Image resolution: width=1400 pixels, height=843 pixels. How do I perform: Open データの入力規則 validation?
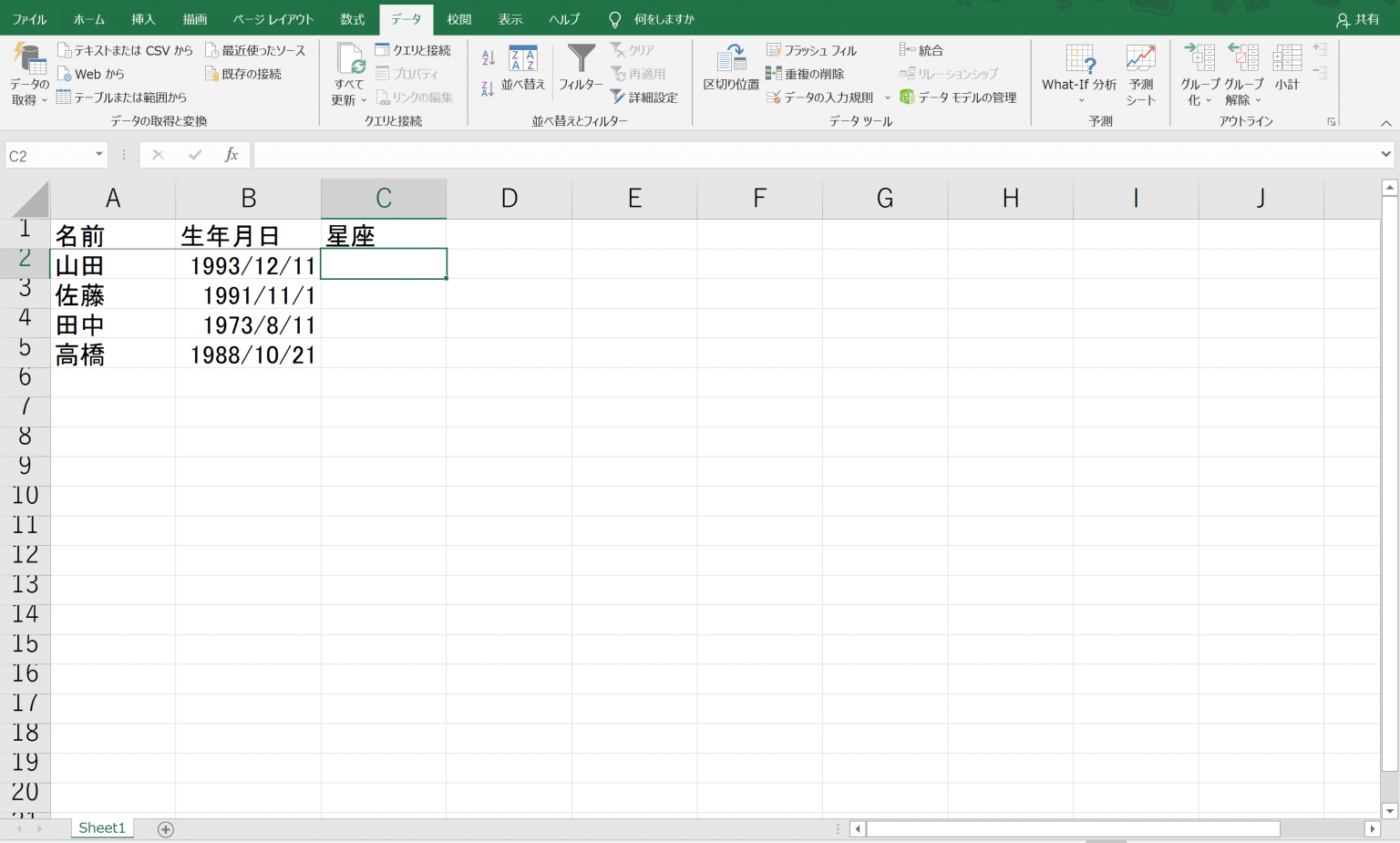[820, 98]
